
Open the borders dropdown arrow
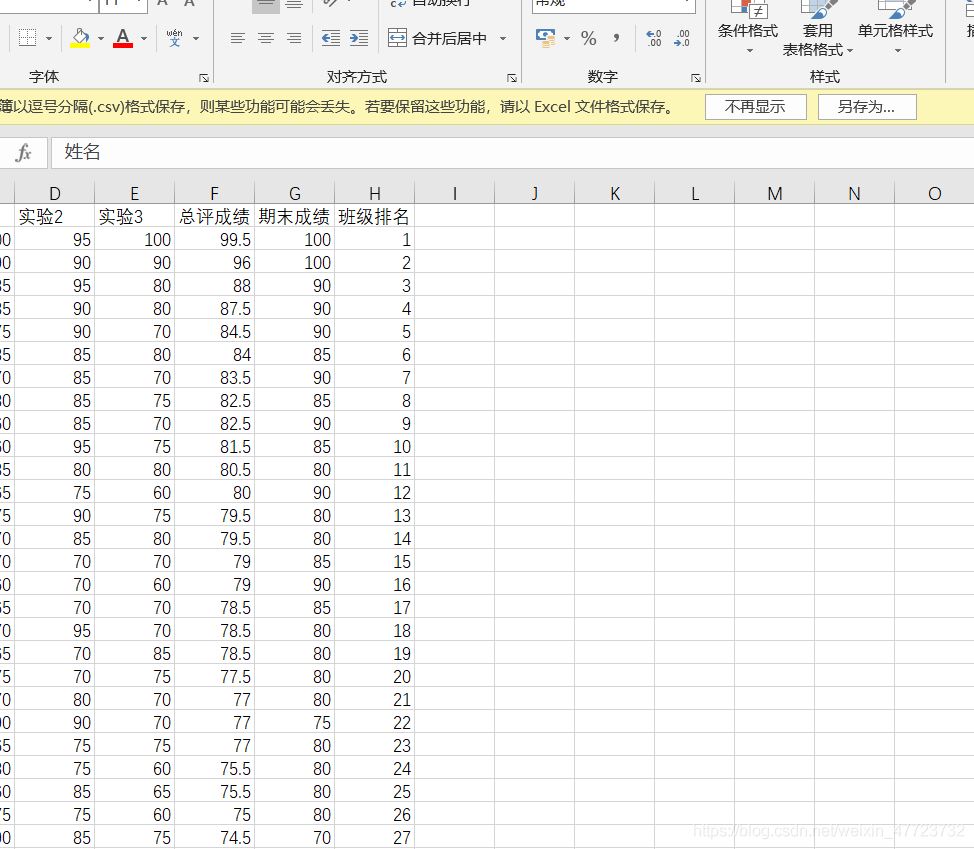(x=48, y=39)
